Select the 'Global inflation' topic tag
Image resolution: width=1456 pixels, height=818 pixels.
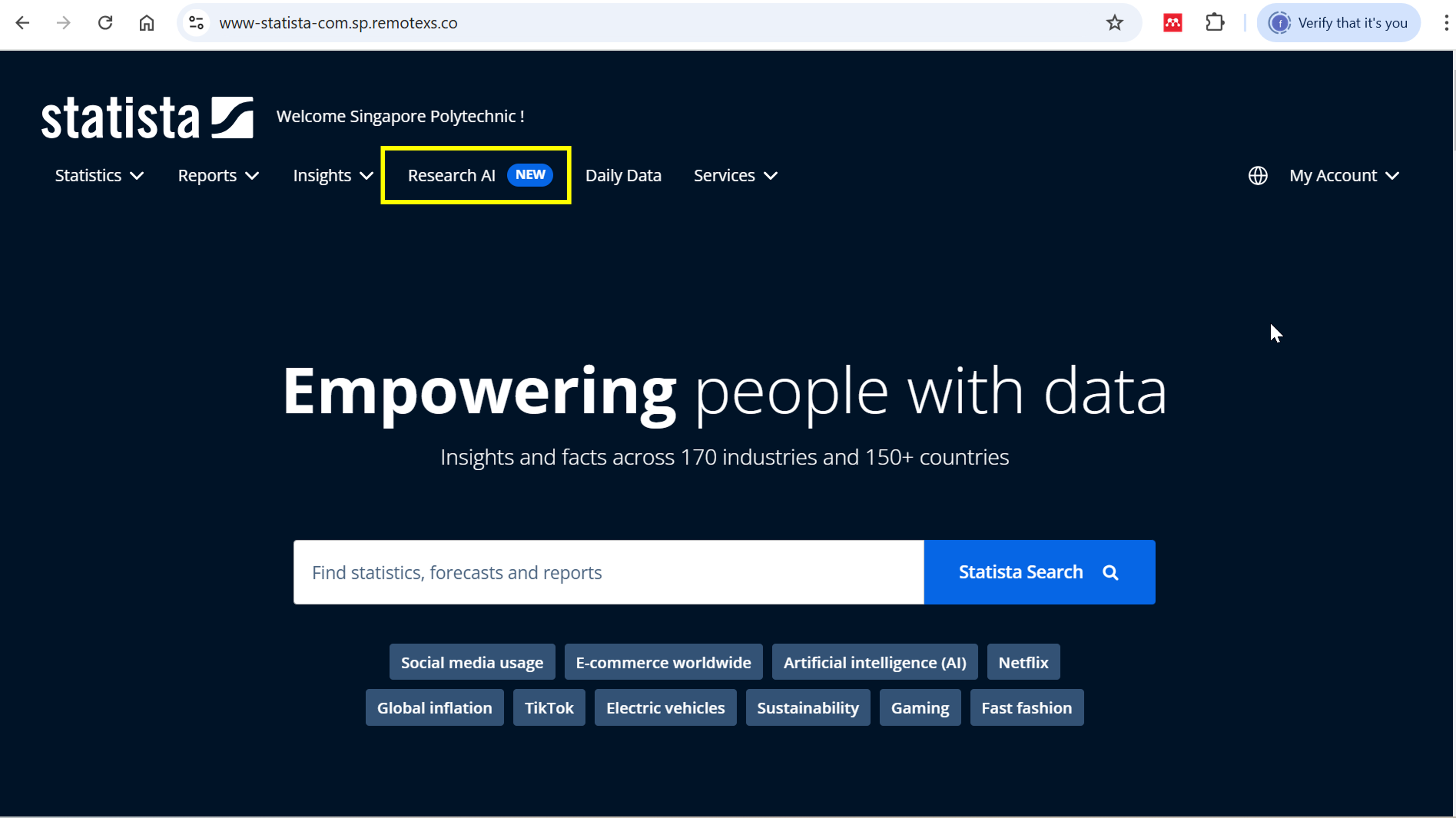click(434, 707)
